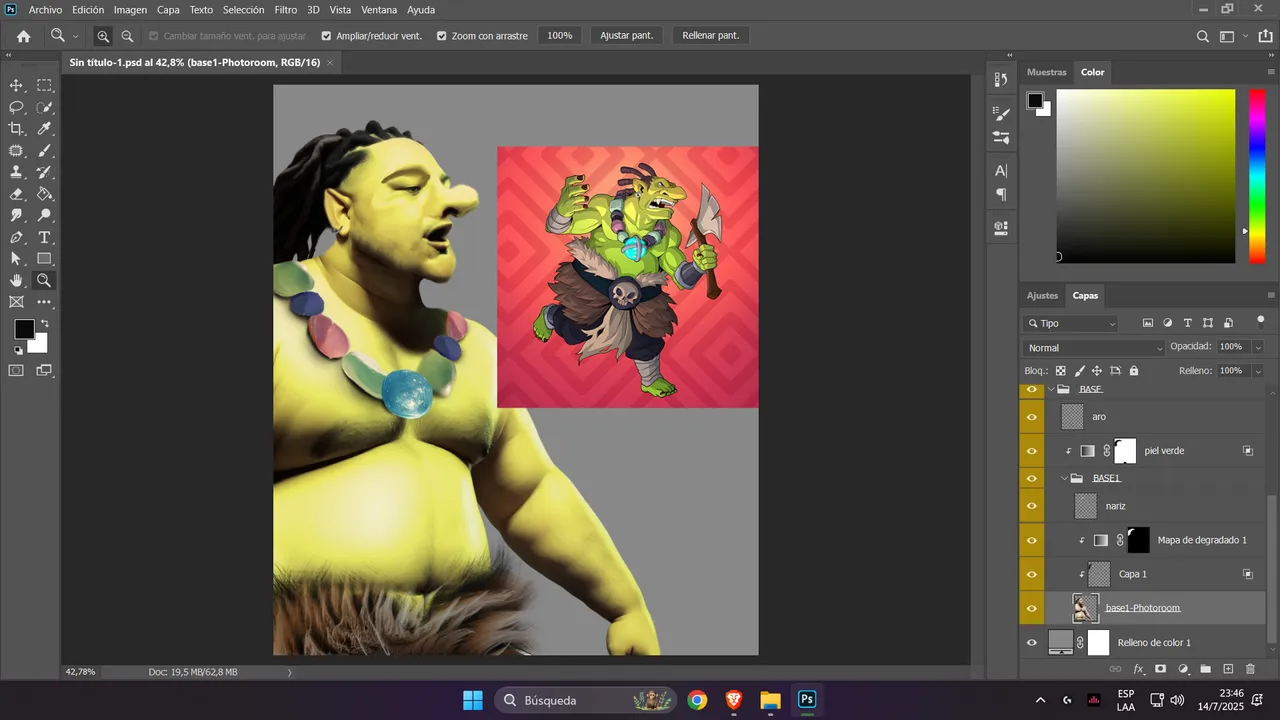
Task: Open the Filtro menu
Action: click(286, 10)
